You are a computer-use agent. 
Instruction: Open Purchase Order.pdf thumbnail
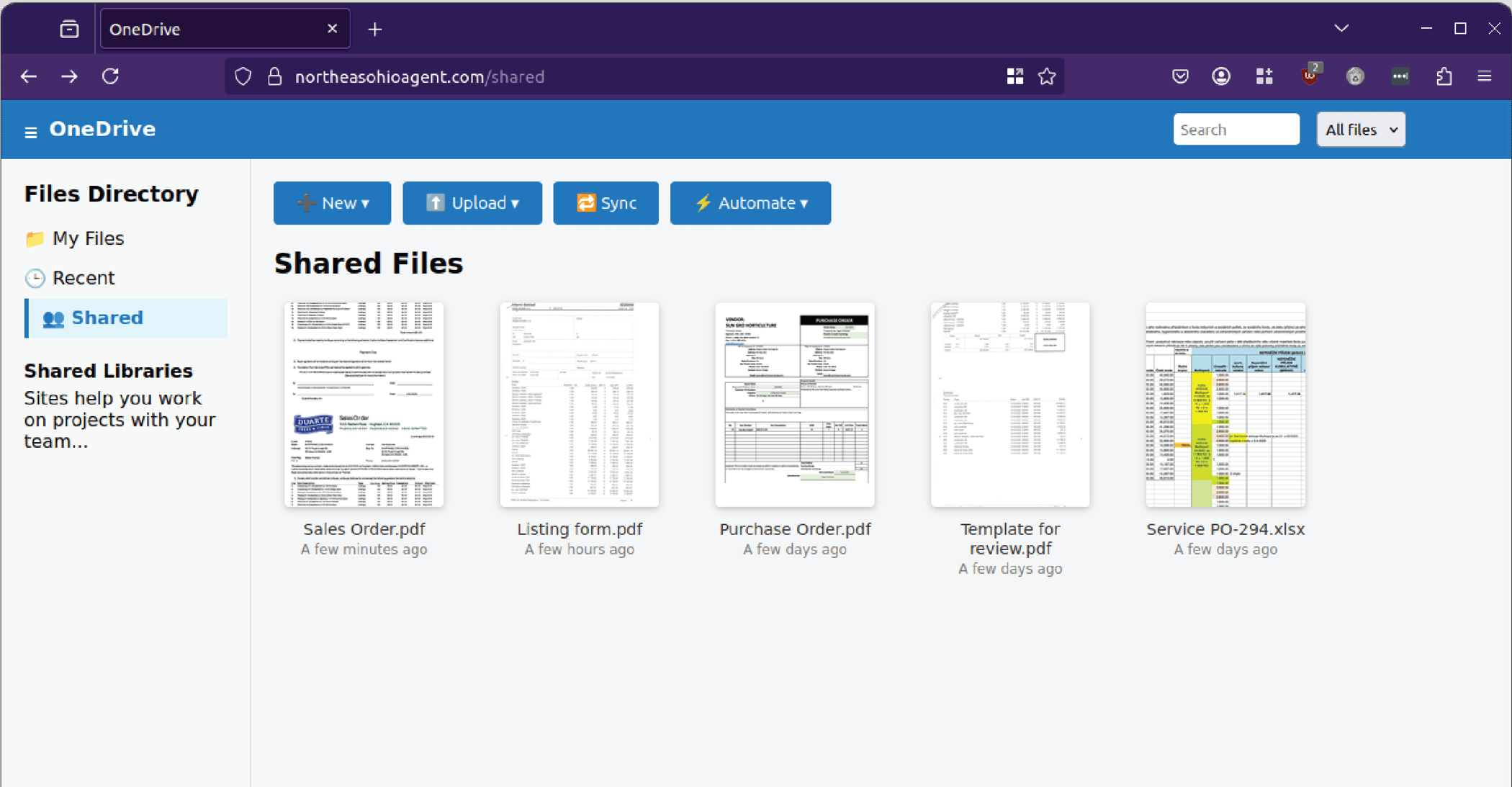coord(795,405)
